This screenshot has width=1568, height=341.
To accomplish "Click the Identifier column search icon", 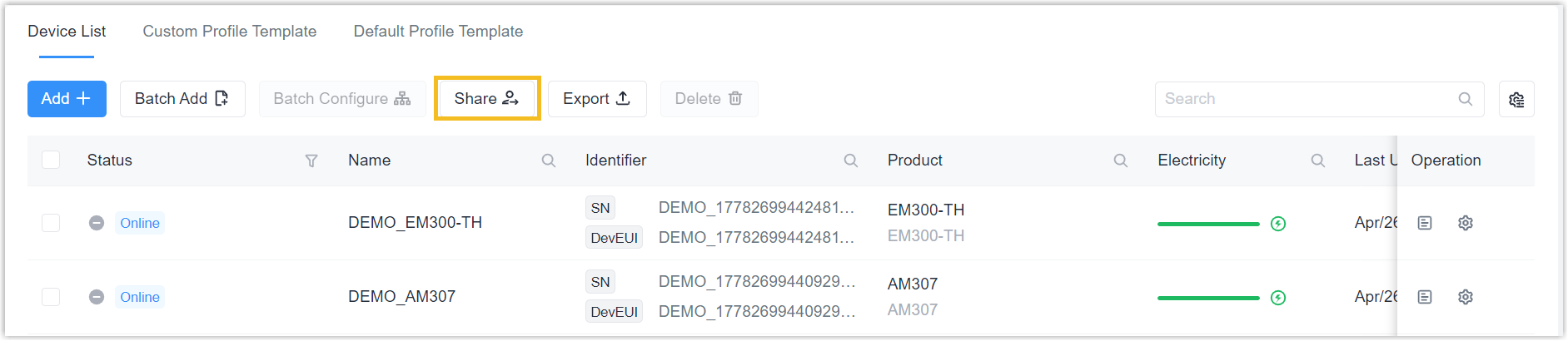I will point(851,161).
